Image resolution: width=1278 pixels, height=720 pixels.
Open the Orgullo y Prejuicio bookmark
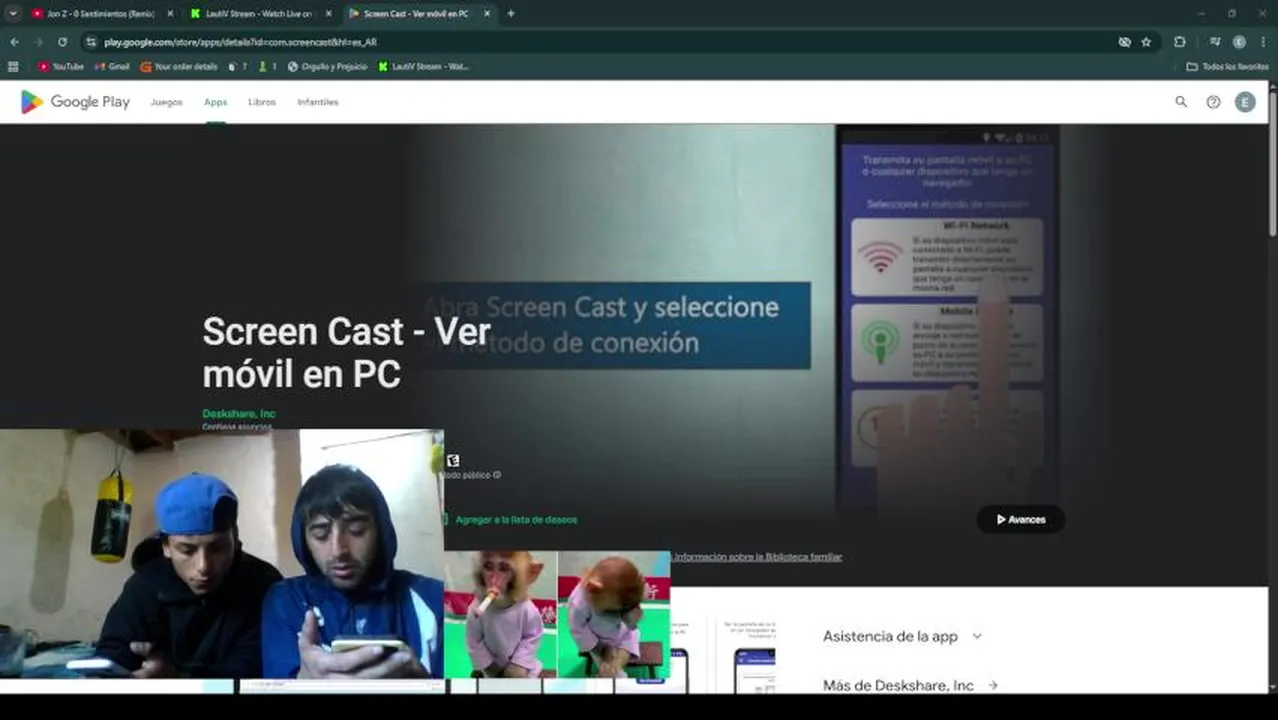[327, 66]
